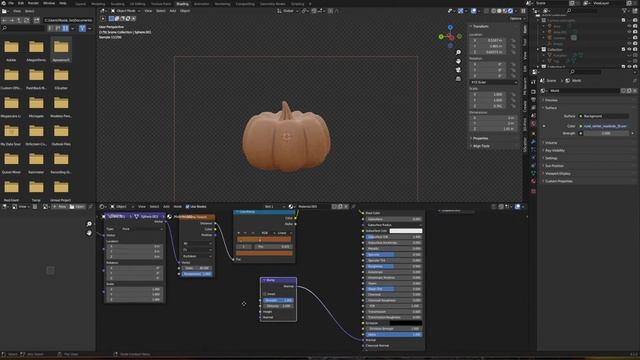Create a new folder in file browser
Image resolution: width=640 pixels, height=360 pixels.
pyautogui.click(x=36, y=20)
